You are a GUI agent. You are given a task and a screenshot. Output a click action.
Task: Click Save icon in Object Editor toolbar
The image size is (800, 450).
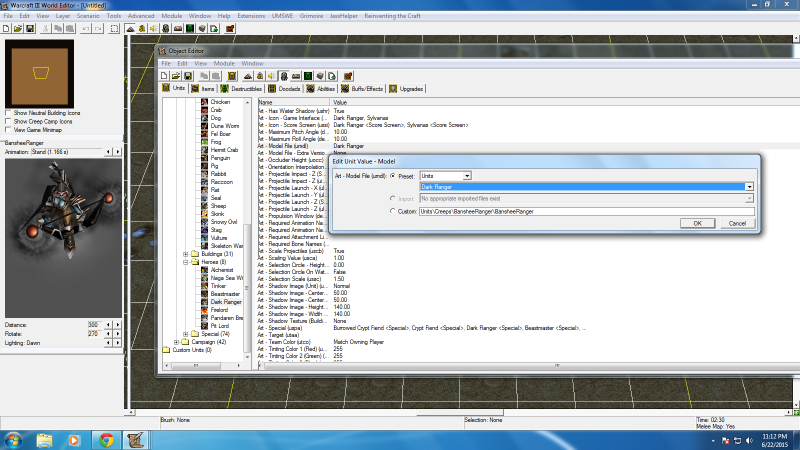click(x=188, y=76)
